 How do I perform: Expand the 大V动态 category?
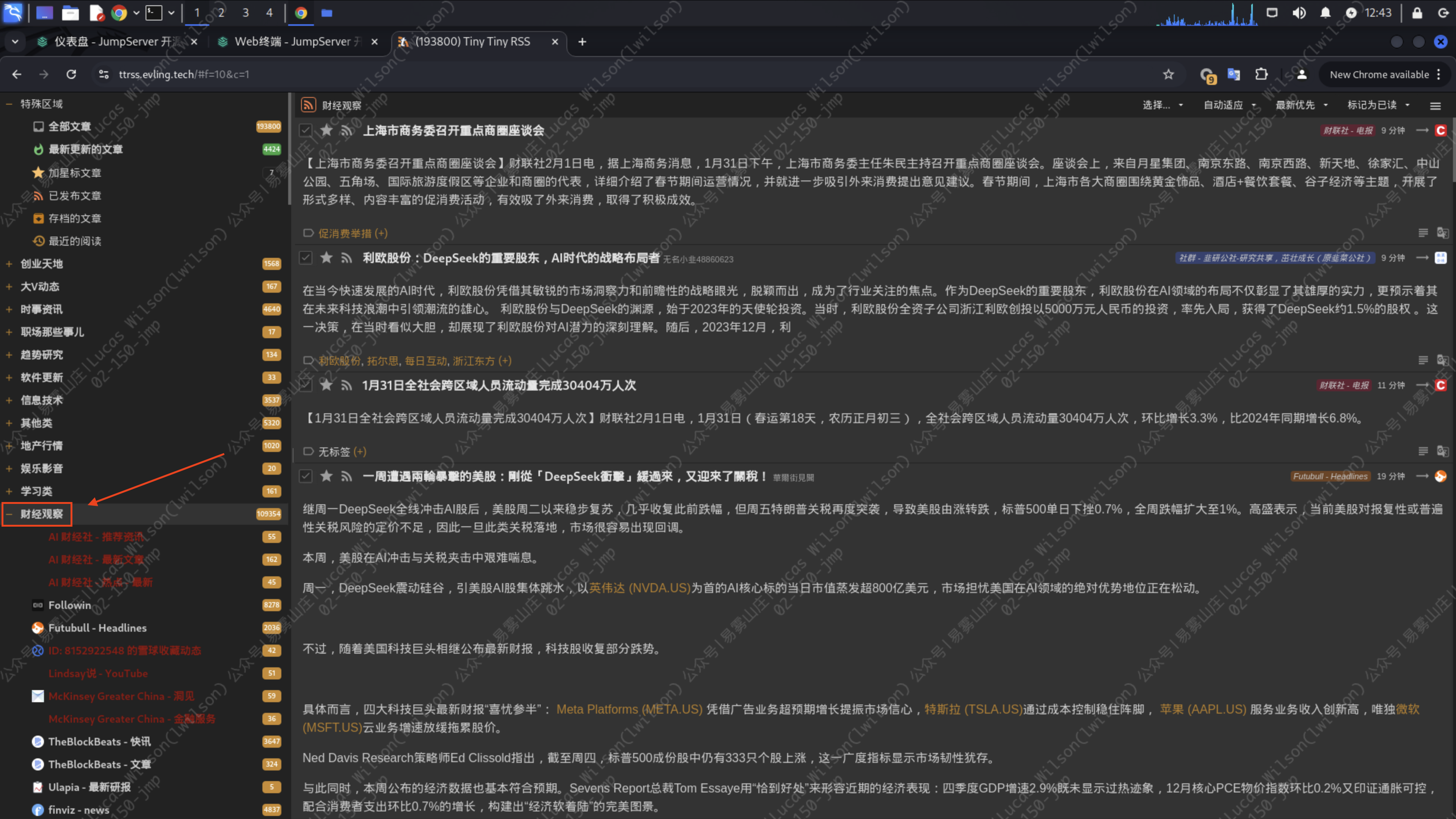tap(9, 287)
